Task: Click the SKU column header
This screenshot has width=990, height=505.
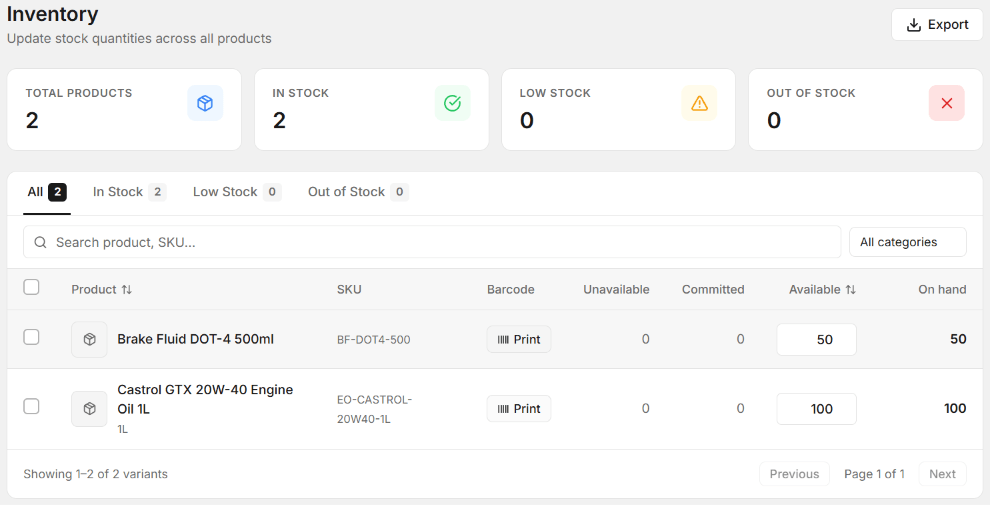Action: point(349,290)
